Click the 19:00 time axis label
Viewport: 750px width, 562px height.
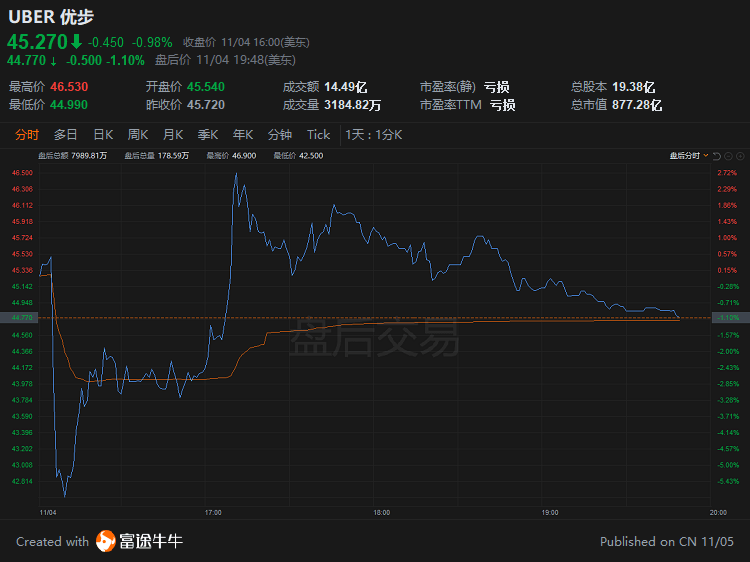point(550,513)
